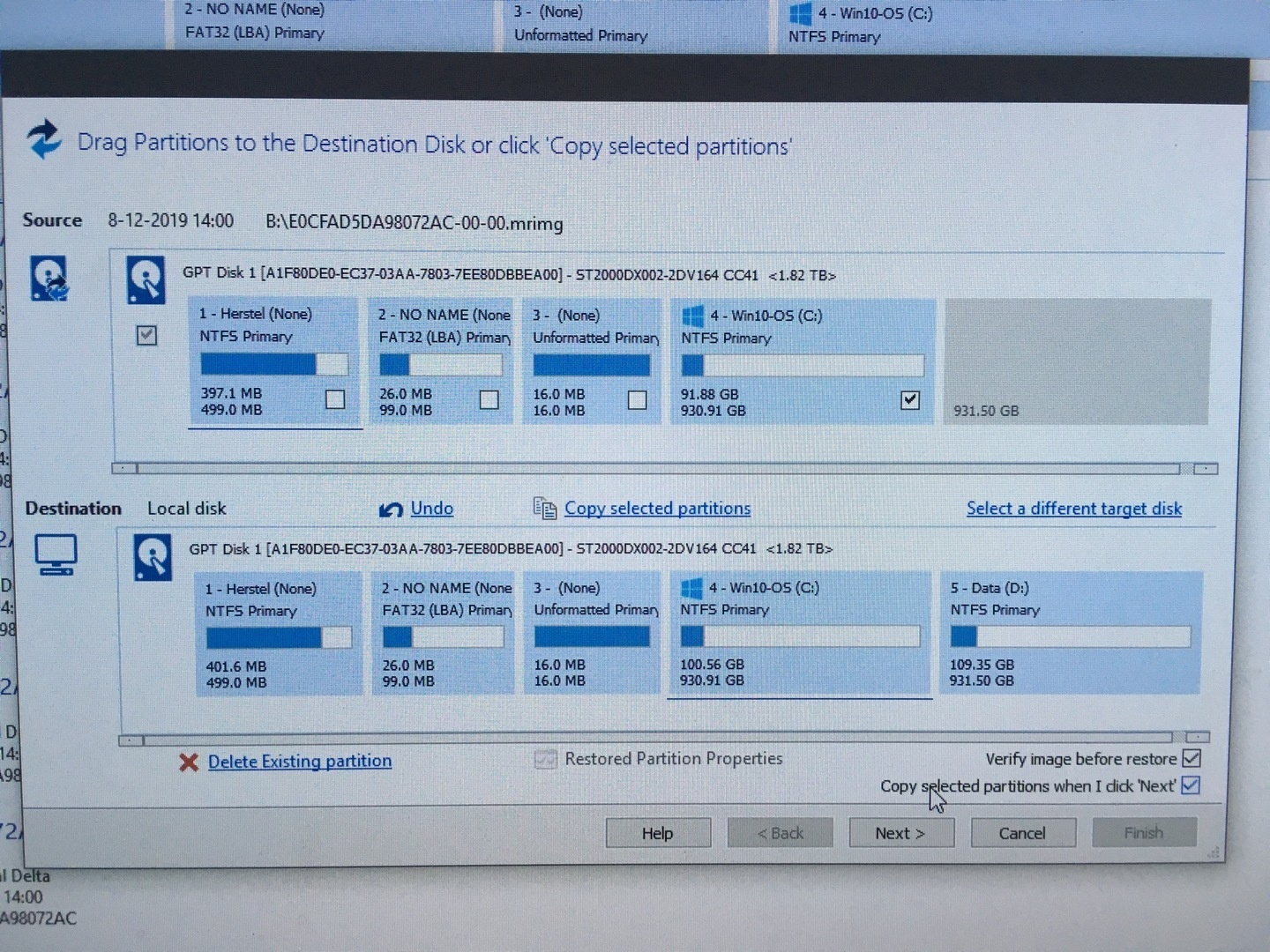Click the destination computer monitor icon
1270x952 pixels.
tap(56, 555)
